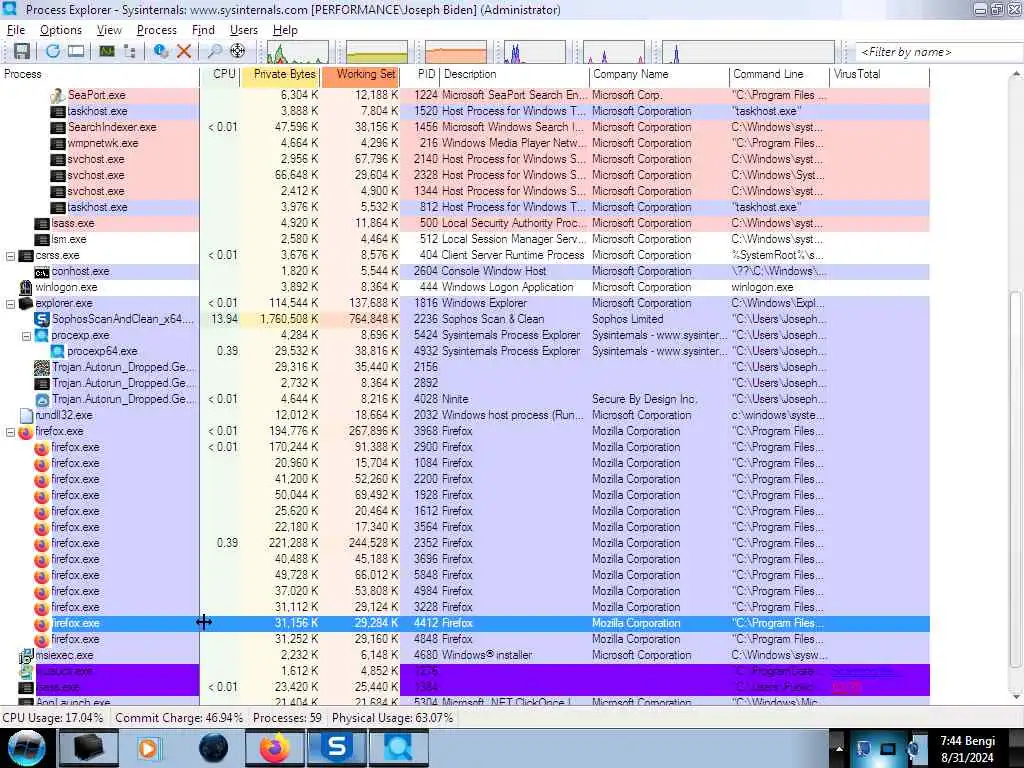Select the SearchIndexer.exe row
The width and height of the screenshot is (1024, 768).
[465, 127]
